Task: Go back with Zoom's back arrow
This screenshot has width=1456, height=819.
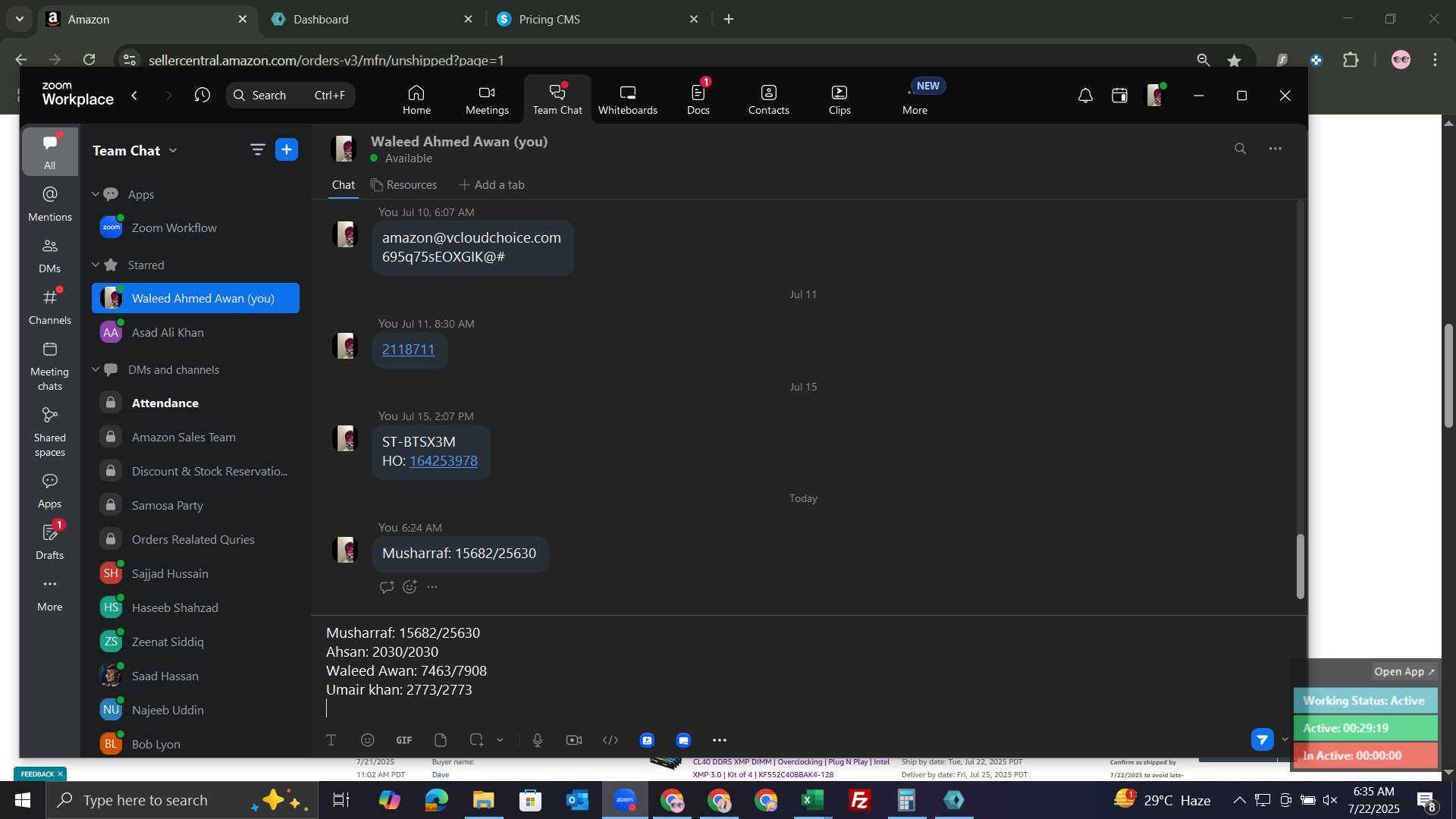Action: 135,95
